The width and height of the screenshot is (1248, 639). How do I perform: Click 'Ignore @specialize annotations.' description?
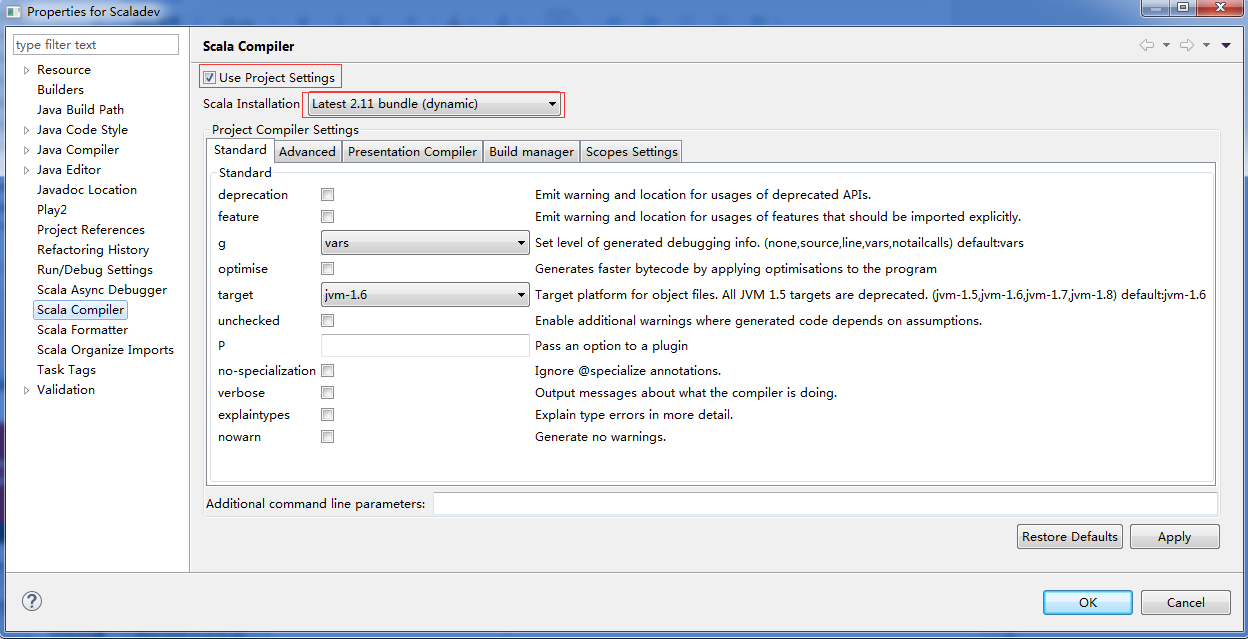point(628,371)
